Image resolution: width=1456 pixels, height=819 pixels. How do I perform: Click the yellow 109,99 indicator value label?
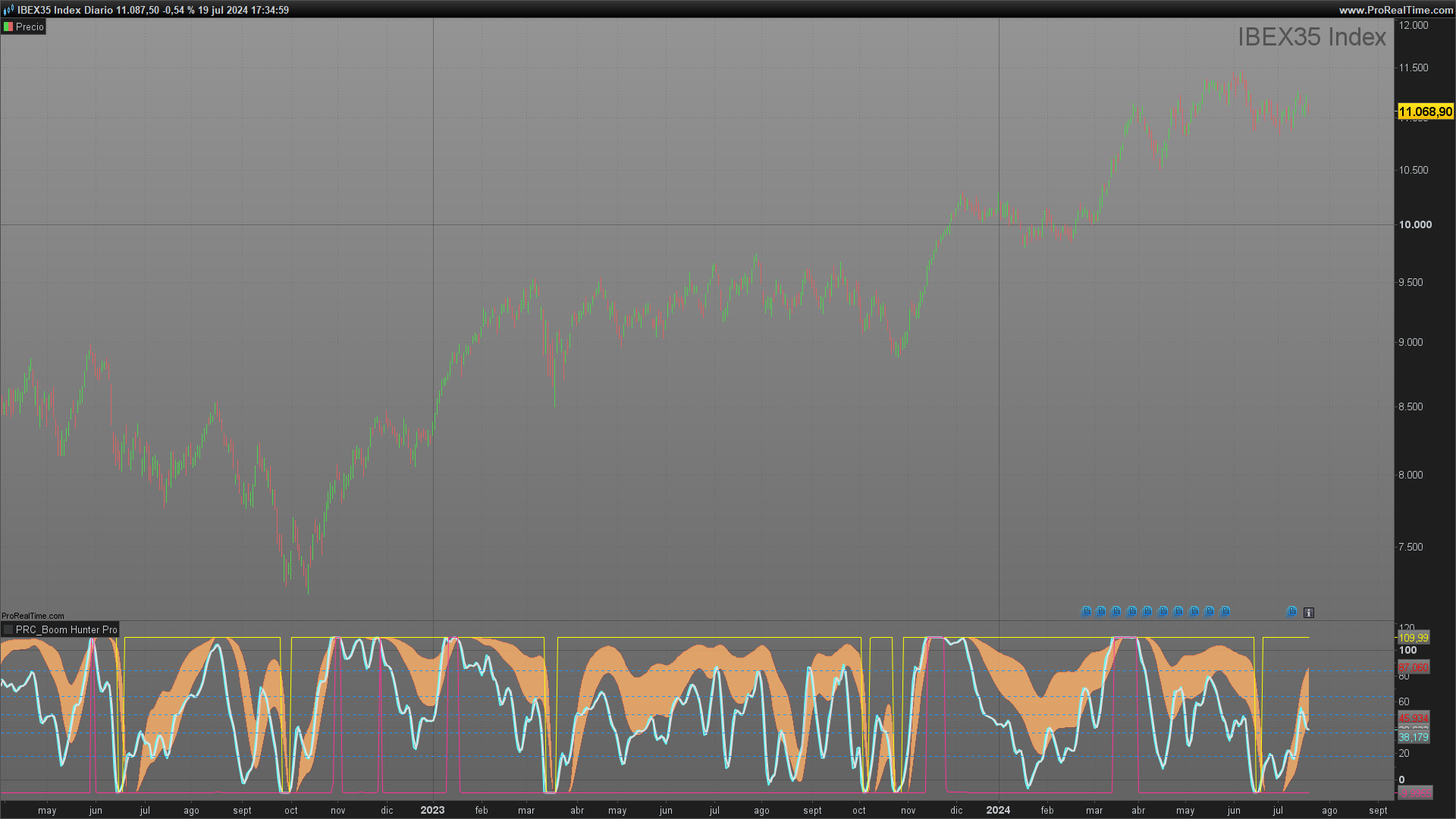1413,638
